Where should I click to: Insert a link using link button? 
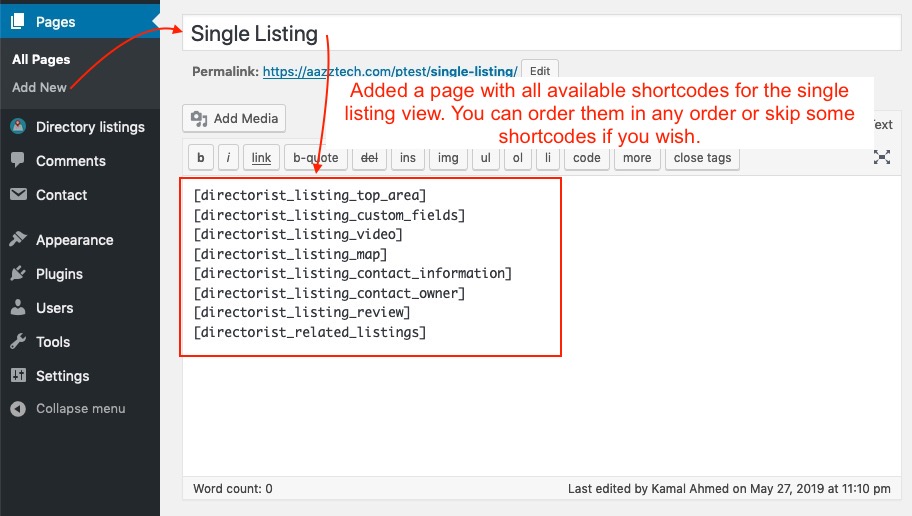tap(261, 158)
